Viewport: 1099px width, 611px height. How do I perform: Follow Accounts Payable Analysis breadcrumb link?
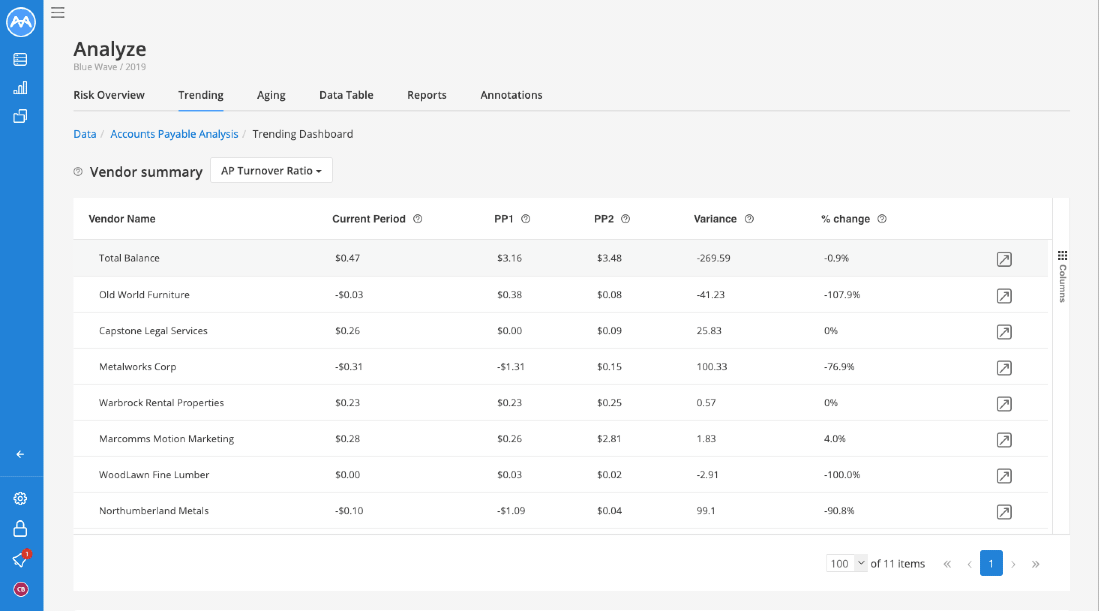[x=174, y=134]
